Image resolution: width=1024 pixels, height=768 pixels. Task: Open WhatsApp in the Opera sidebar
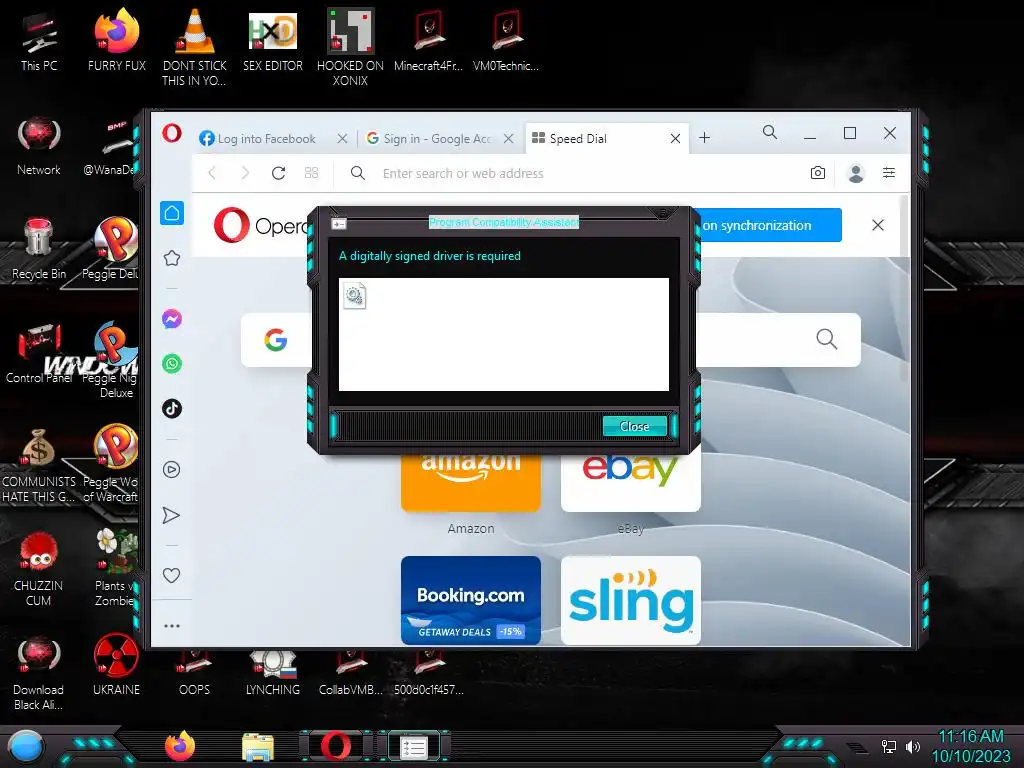172,364
